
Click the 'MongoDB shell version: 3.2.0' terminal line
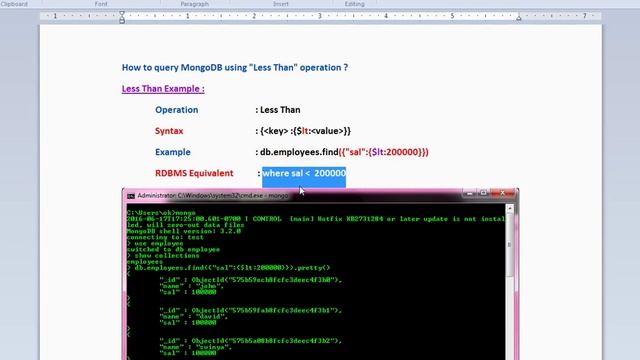click(x=184, y=231)
